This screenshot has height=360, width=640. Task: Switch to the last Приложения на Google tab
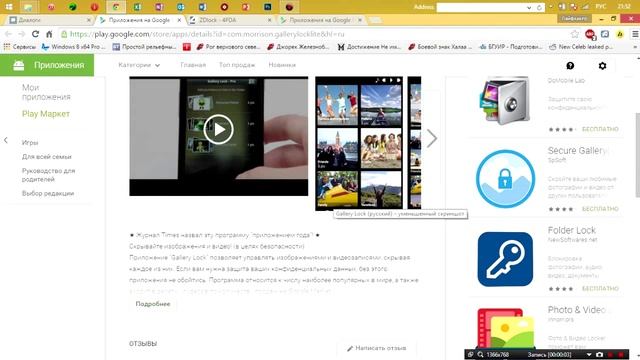pyautogui.click(x=321, y=20)
